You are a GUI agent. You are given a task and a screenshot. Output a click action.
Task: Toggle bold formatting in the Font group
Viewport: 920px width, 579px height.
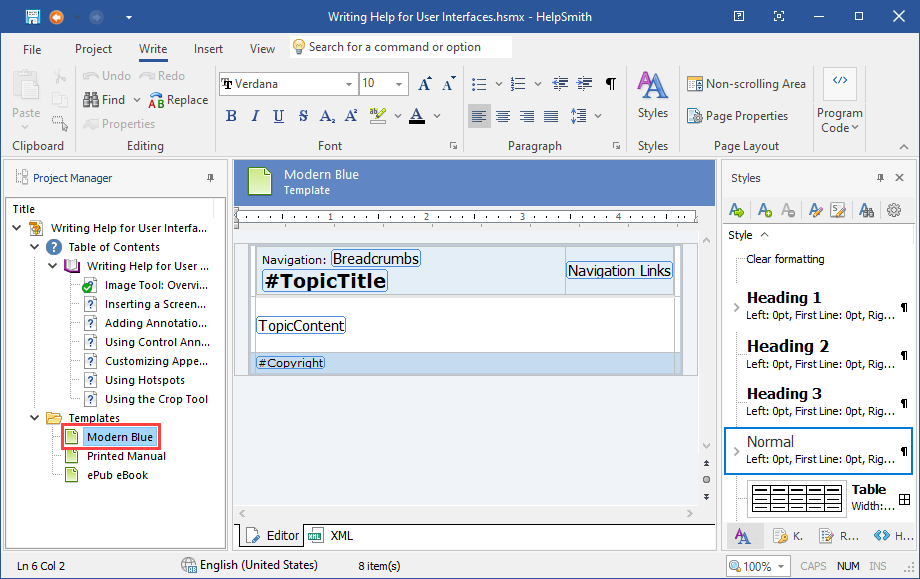coord(231,116)
